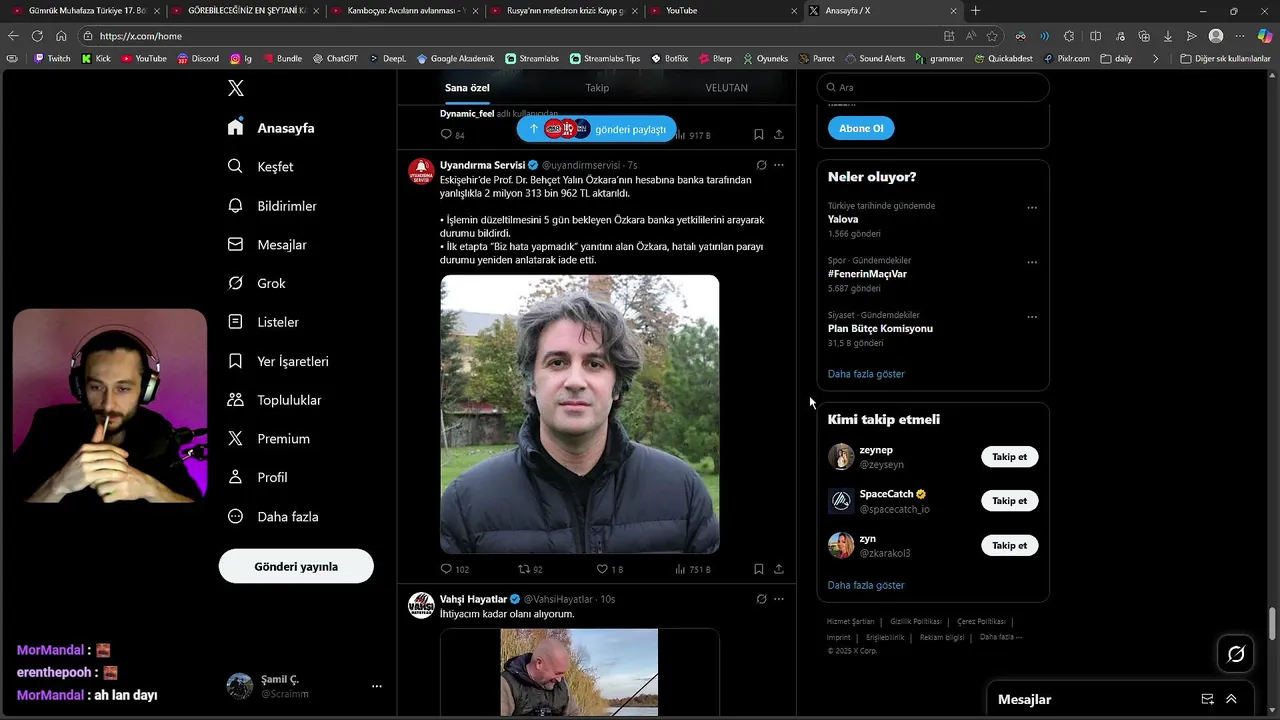This screenshot has height=720, width=1280.
Task: Open Gizlilik Politikası footer link
Action: [x=915, y=621]
